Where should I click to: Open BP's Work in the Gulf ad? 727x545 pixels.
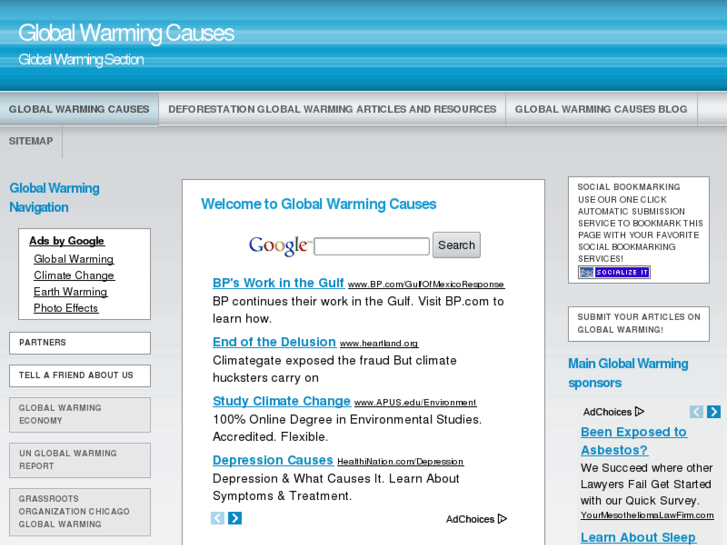[x=278, y=283]
